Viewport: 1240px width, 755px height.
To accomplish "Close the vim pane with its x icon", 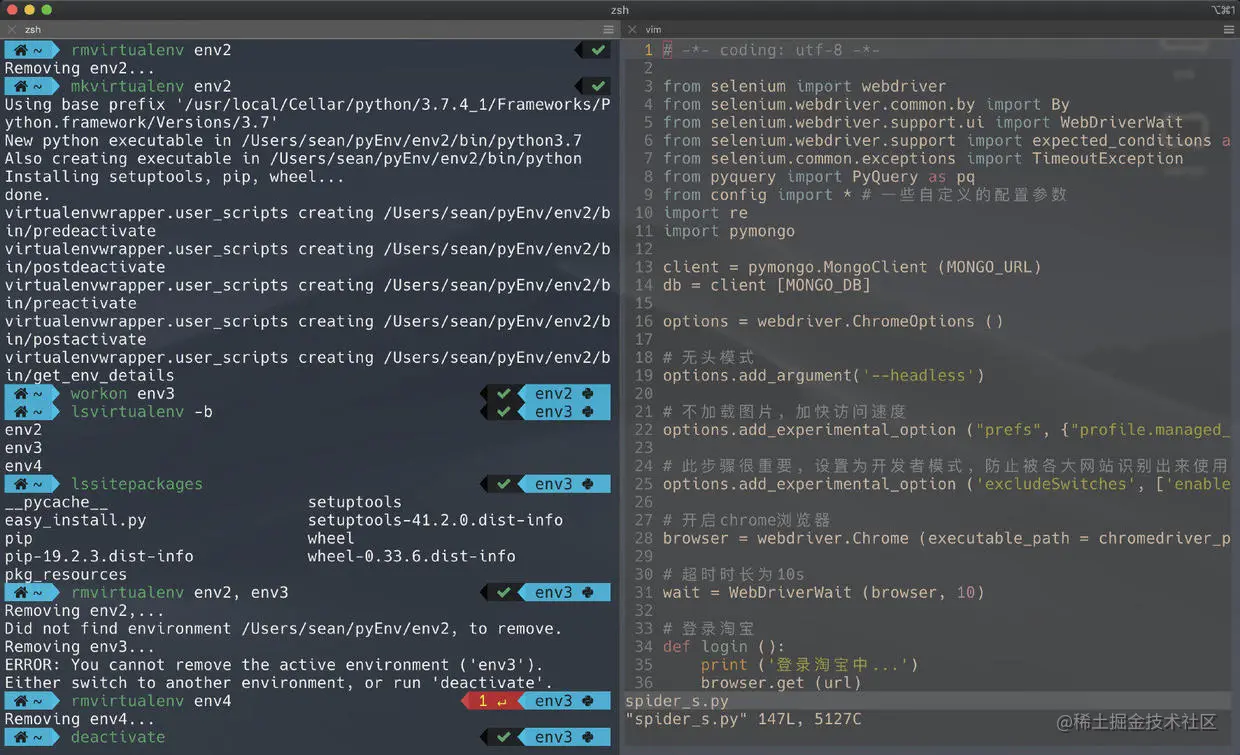I will (632, 30).
